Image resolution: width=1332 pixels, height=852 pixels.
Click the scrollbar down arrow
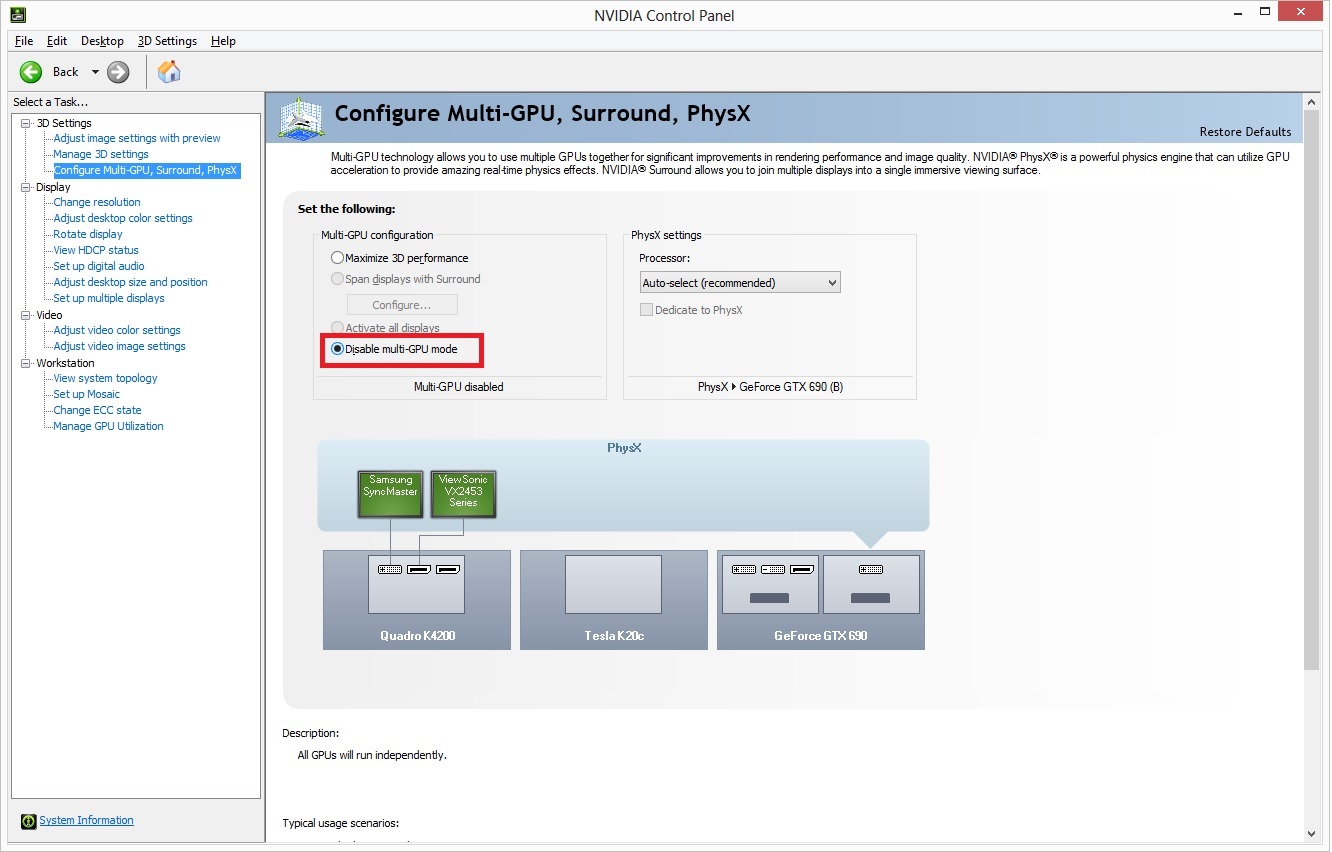[1312, 833]
